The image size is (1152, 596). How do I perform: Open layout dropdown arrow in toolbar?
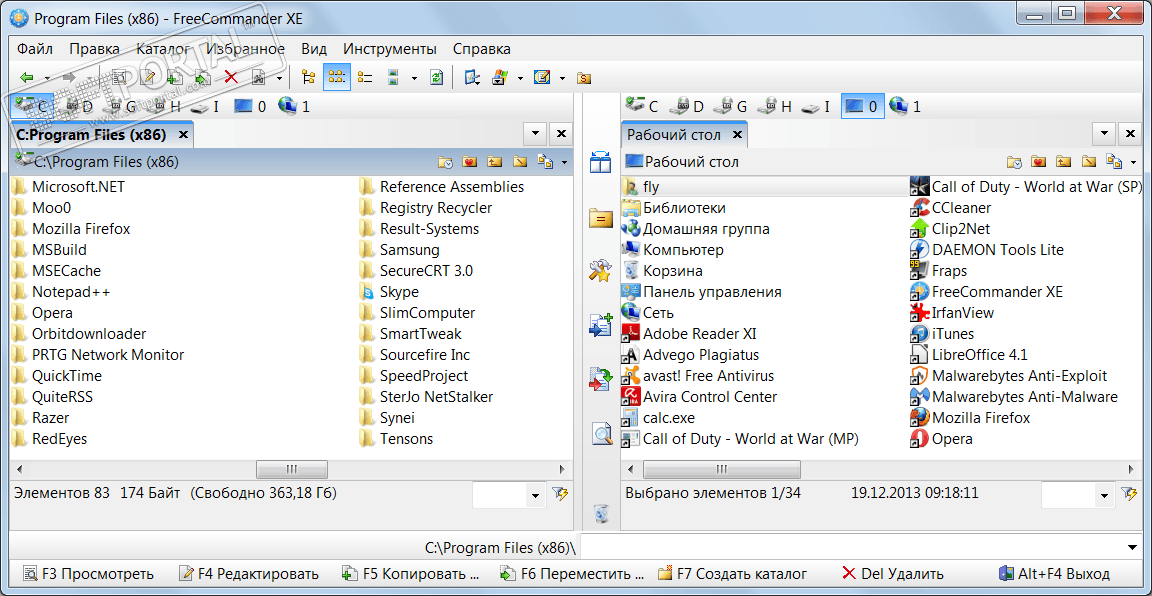[x=562, y=78]
